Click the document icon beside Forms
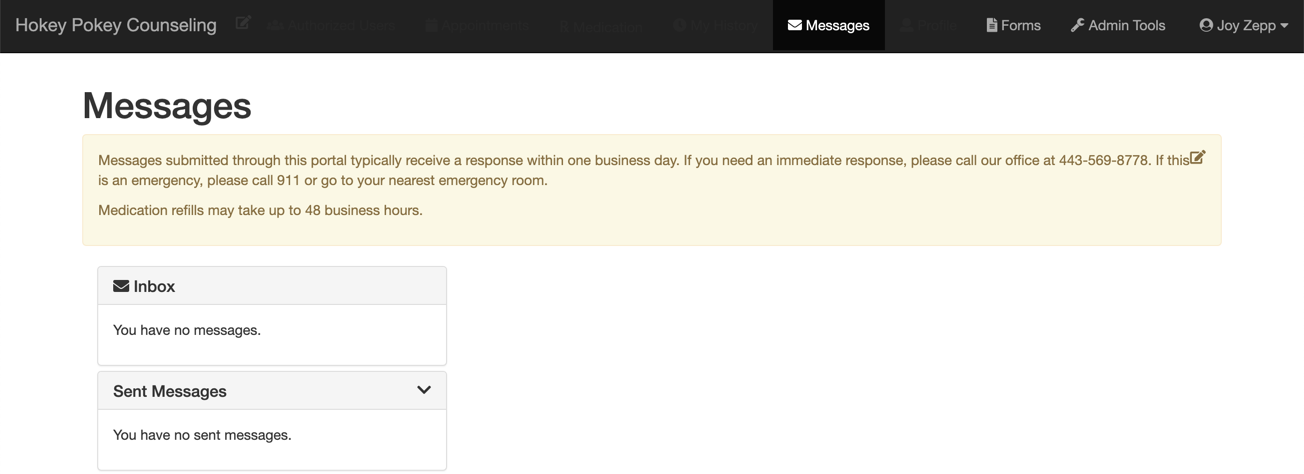1304x474 pixels. [992, 25]
